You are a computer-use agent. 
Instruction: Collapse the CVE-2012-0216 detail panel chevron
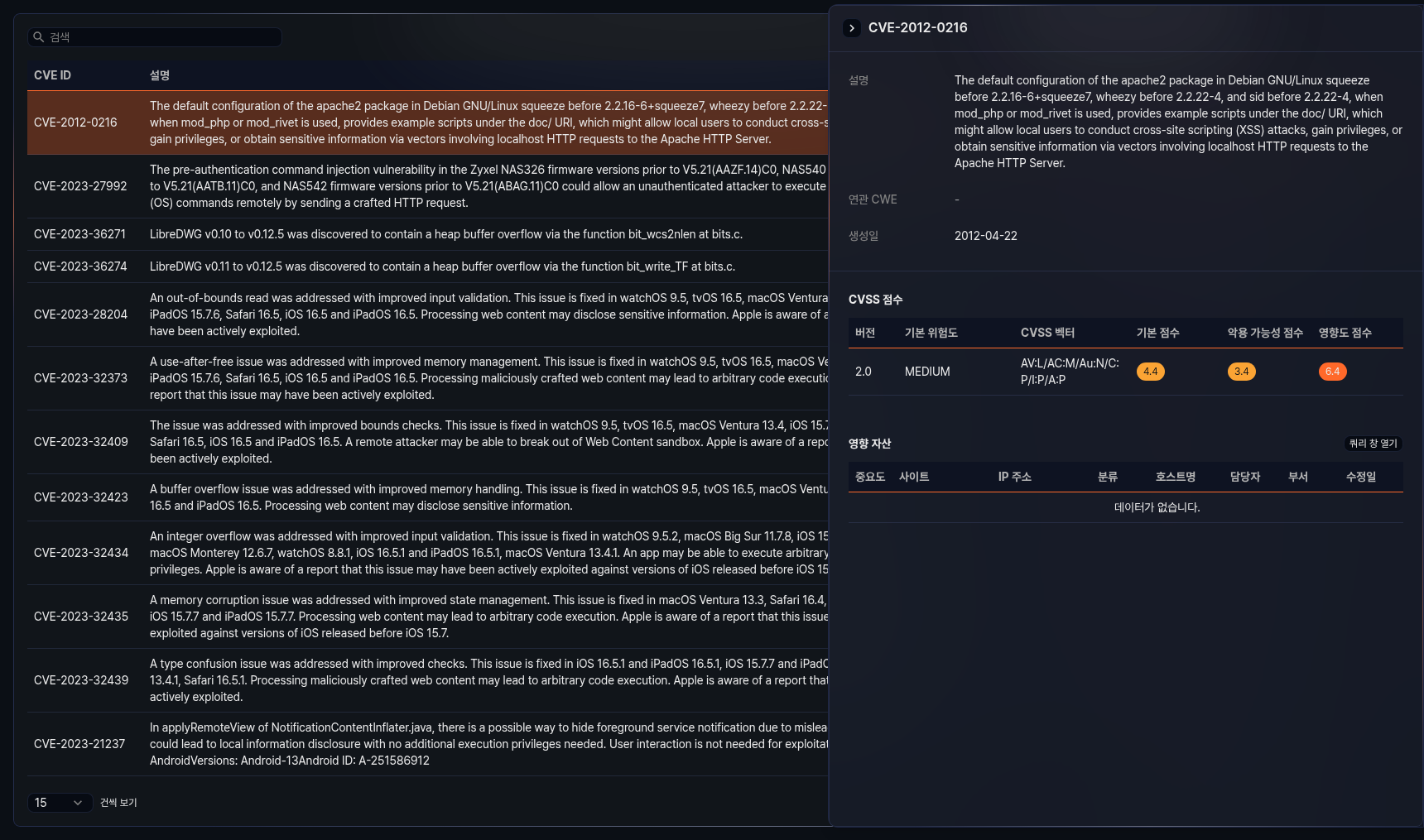coord(852,28)
